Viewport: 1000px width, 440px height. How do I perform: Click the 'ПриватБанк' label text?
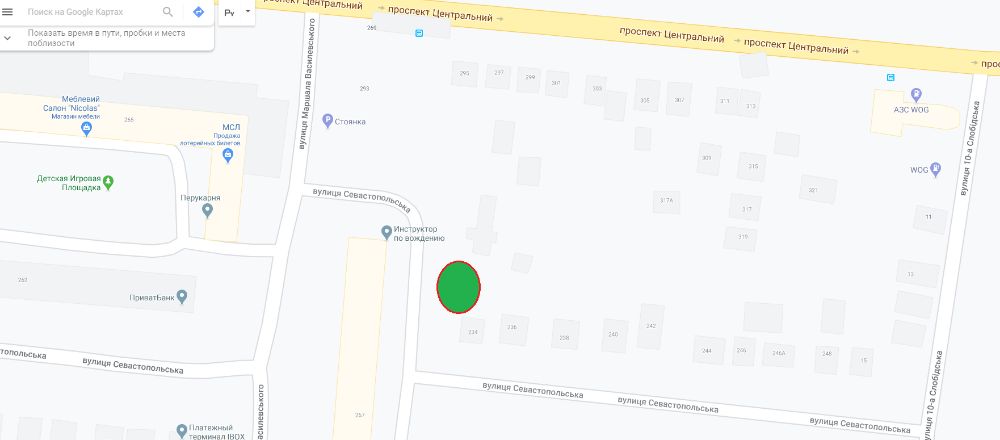click(152, 298)
